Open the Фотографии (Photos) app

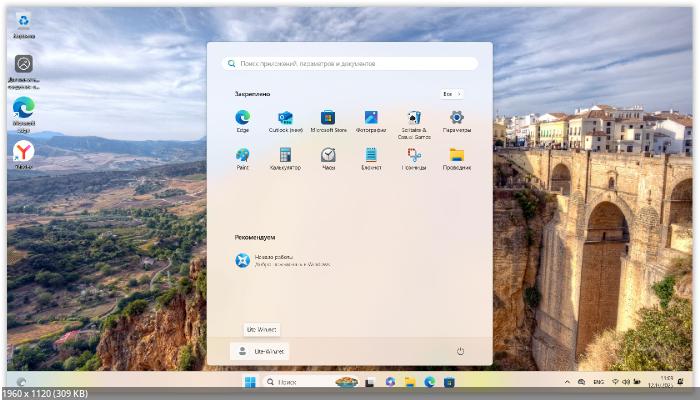click(x=371, y=118)
